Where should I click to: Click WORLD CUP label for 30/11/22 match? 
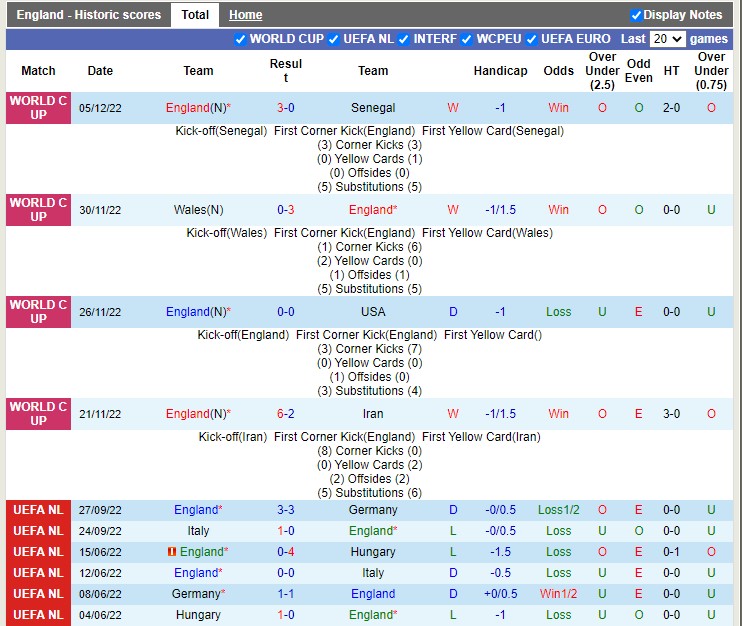[38, 210]
